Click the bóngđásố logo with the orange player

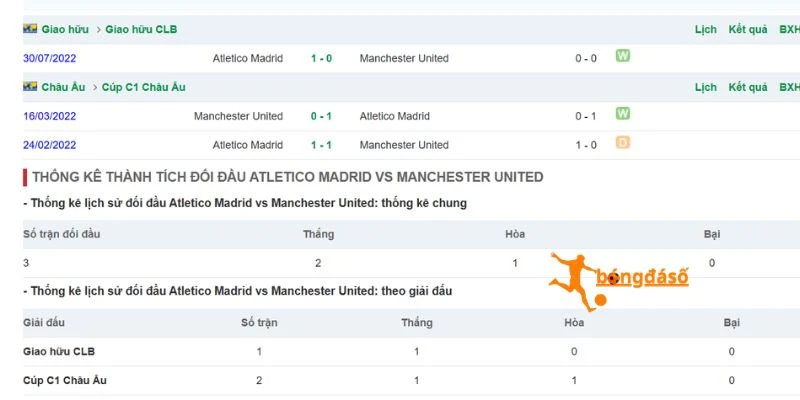tap(618, 281)
